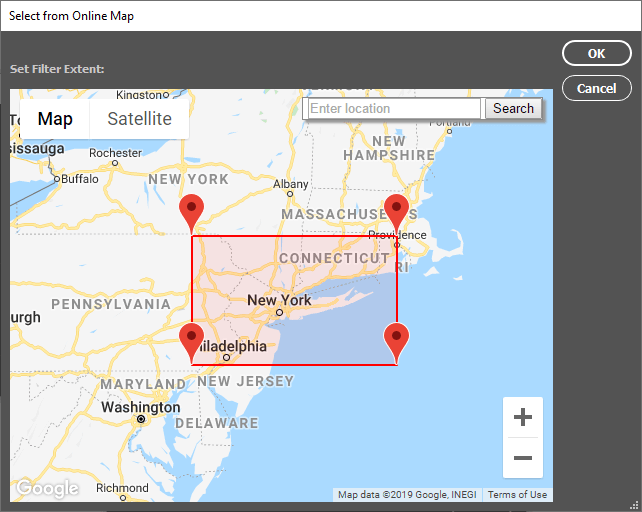Screen dimensions: 642x512
Task: Select the top-left extent marker pin
Action: click(x=192, y=214)
